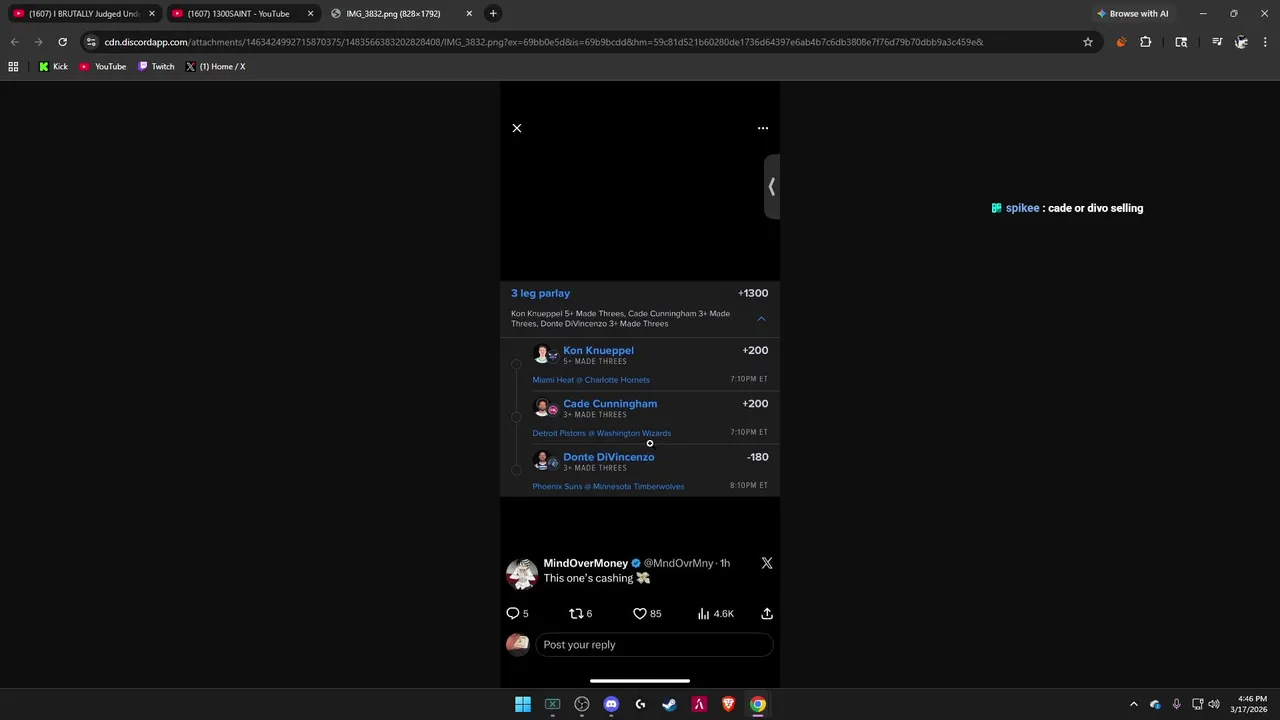Click the -180 odds value
The width and height of the screenshot is (1280, 720).
click(x=758, y=457)
